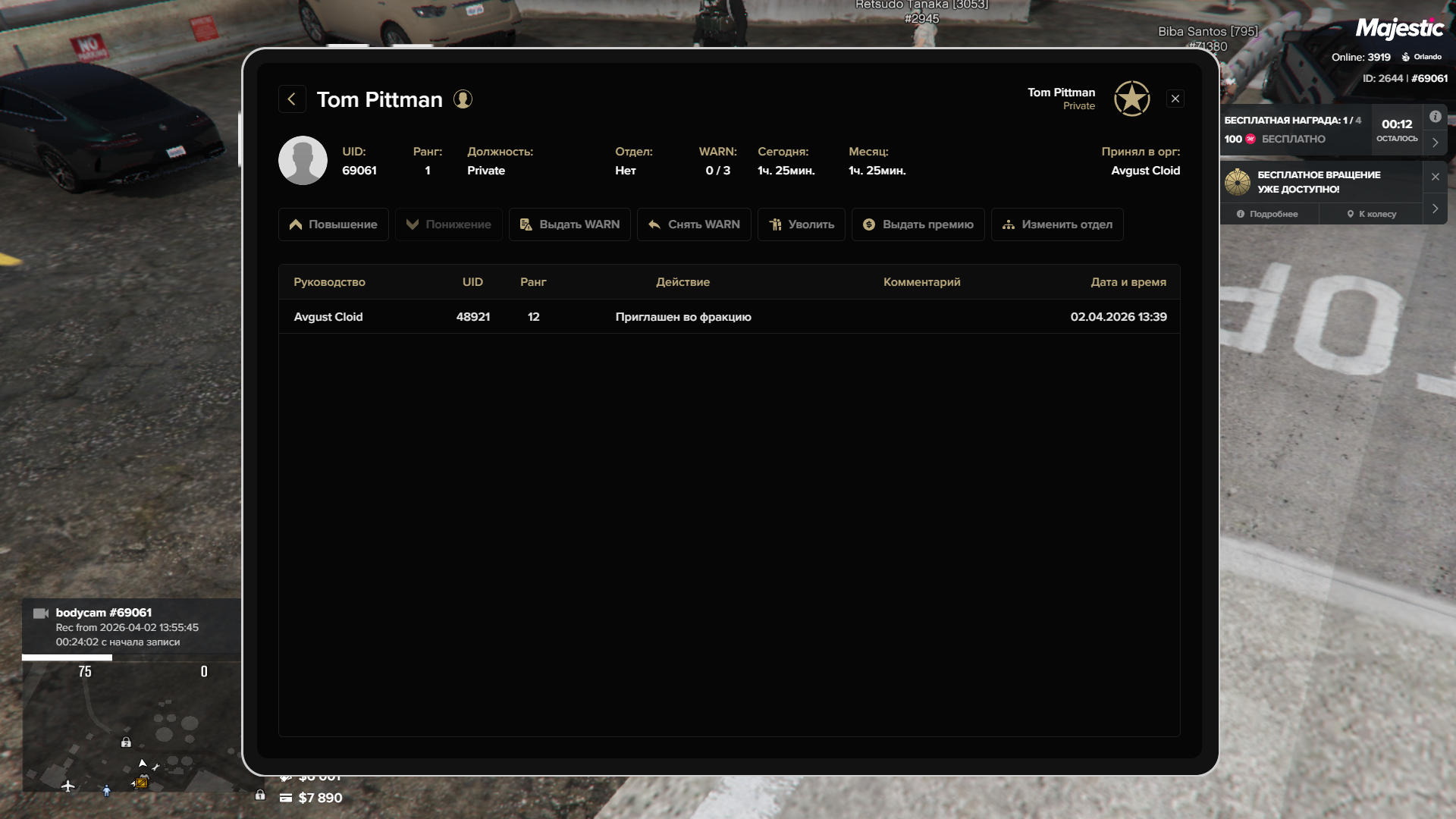Click the back arrow next to Tom Pittman
Image resolution: width=1456 pixels, height=819 pixels.
[292, 99]
